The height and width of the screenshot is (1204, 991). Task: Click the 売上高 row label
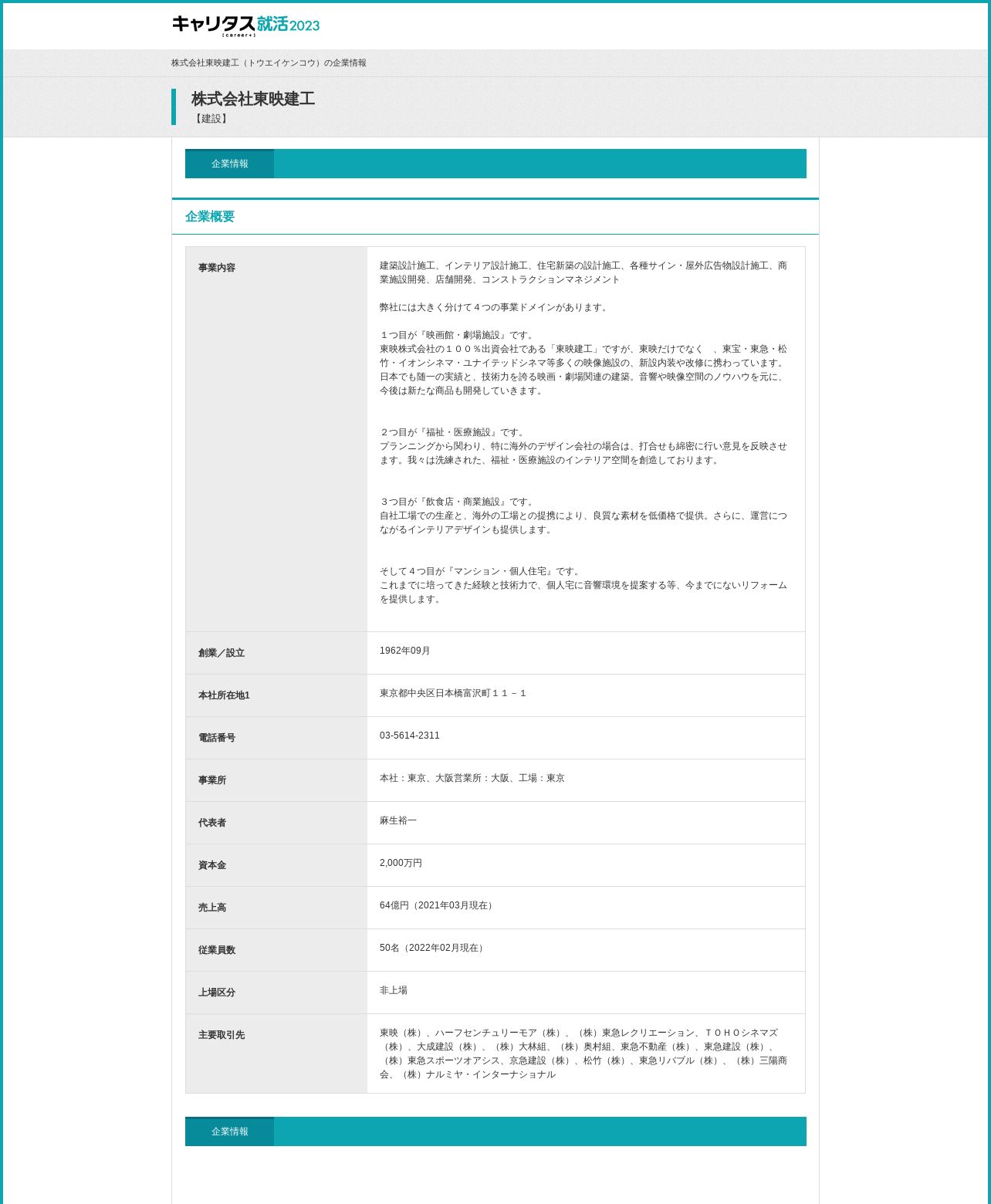[212, 908]
